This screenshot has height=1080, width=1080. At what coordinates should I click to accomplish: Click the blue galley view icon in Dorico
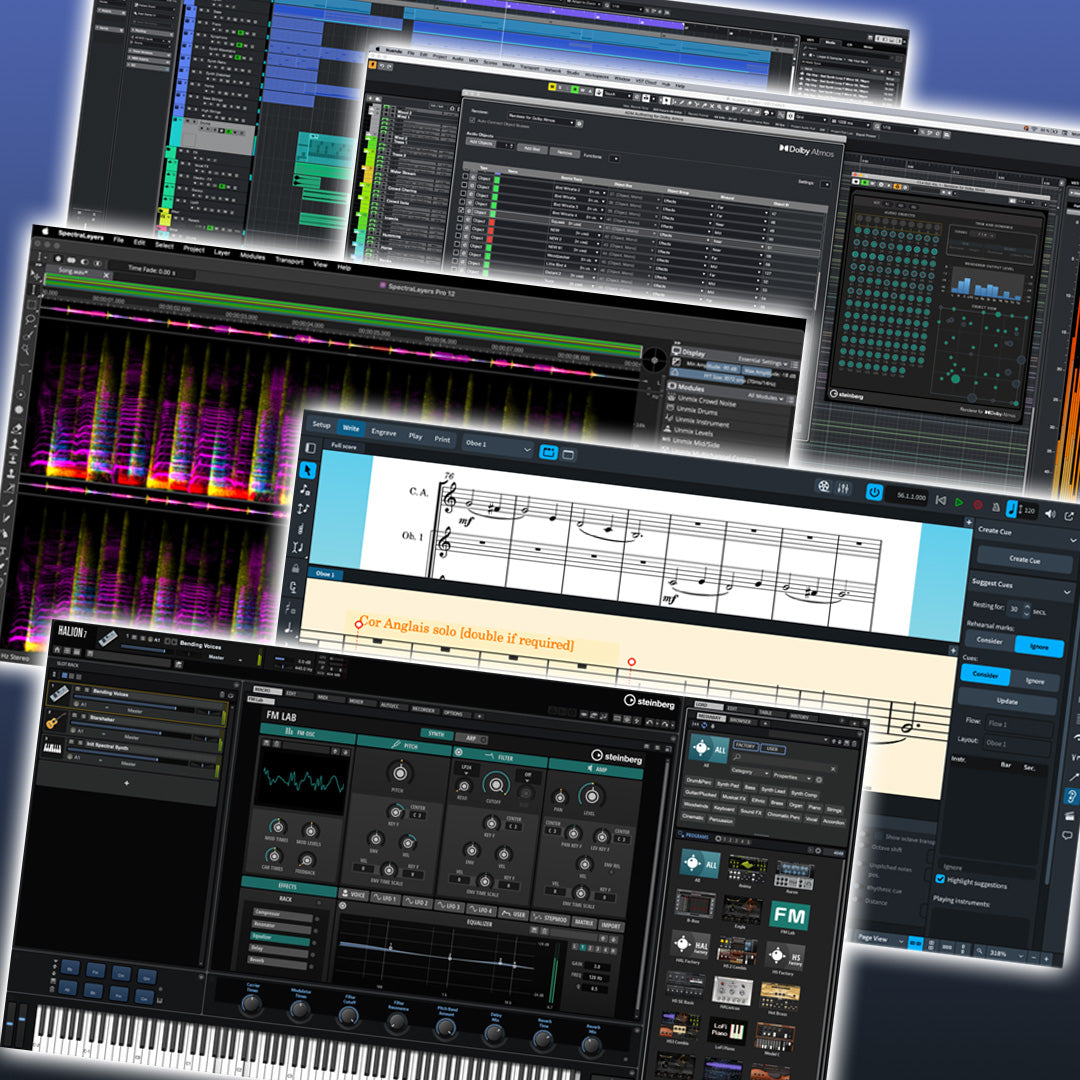click(548, 452)
